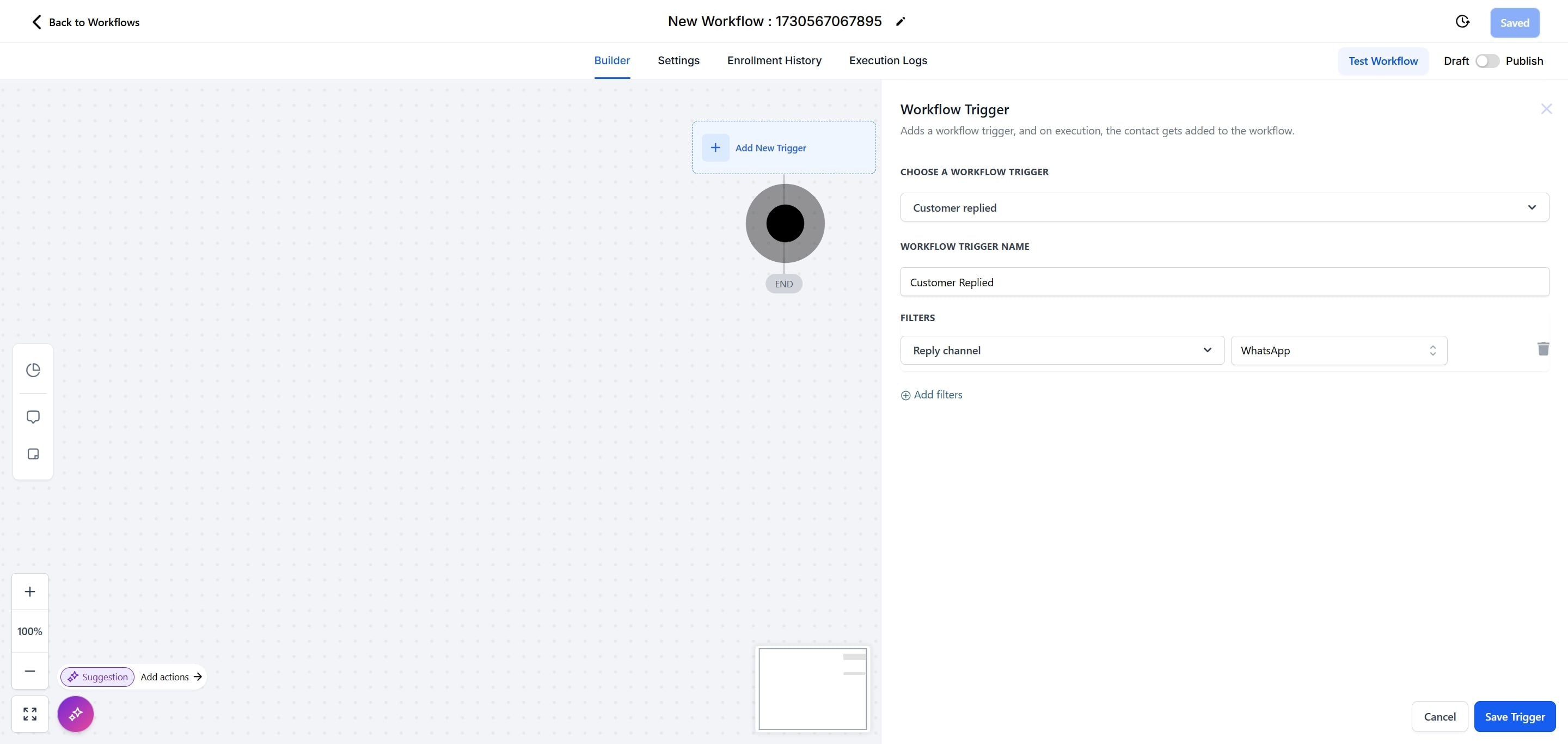Click the Workflow Trigger Name input field

click(x=1224, y=282)
